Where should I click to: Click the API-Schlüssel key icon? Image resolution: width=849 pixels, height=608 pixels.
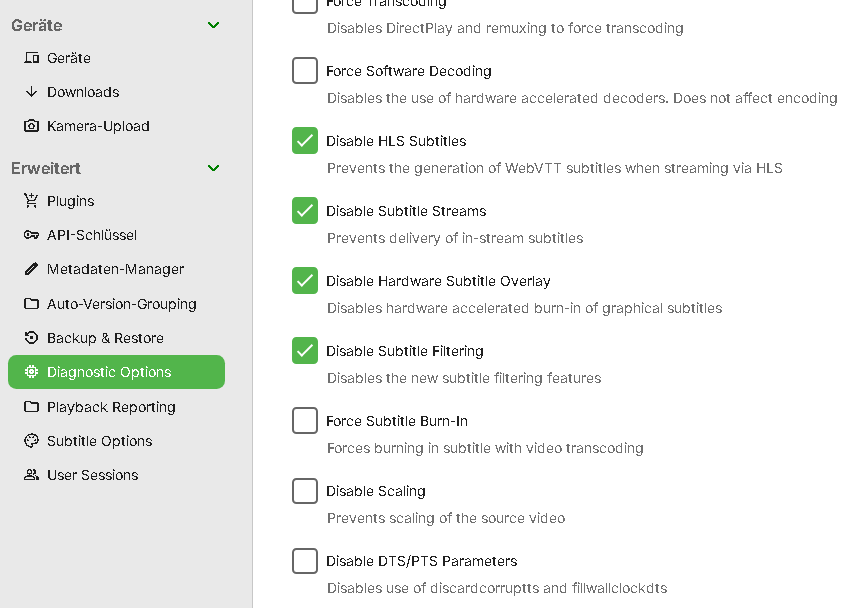tap(31, 235)
